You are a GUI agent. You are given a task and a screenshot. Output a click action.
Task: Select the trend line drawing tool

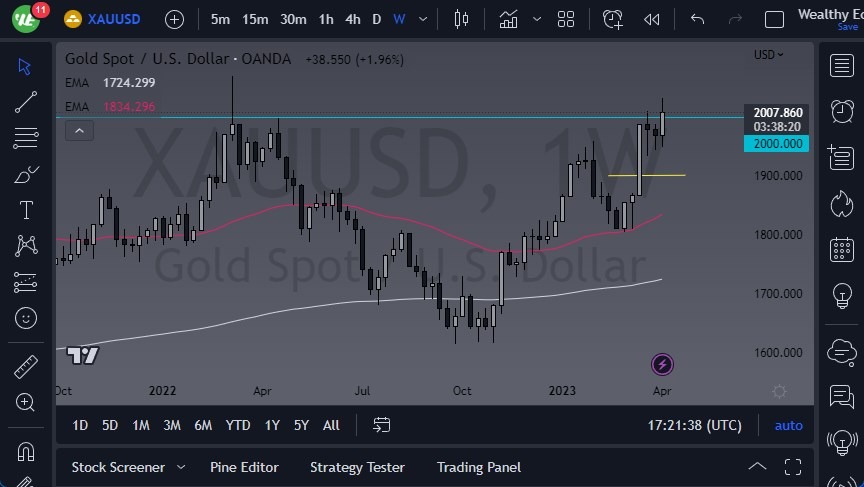(x=26, y=102)
